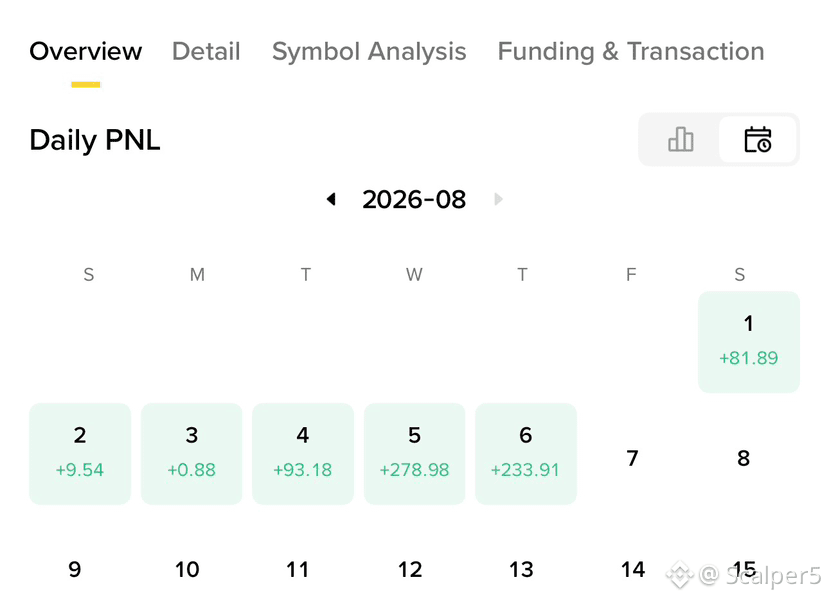Select calendar day 12
Viewport: 829px width, 600px height.
click(410, 569)
